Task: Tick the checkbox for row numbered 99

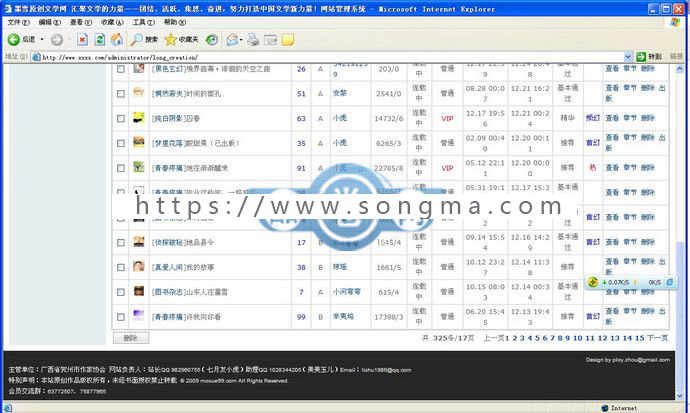Action: click(x=121, y=317)
